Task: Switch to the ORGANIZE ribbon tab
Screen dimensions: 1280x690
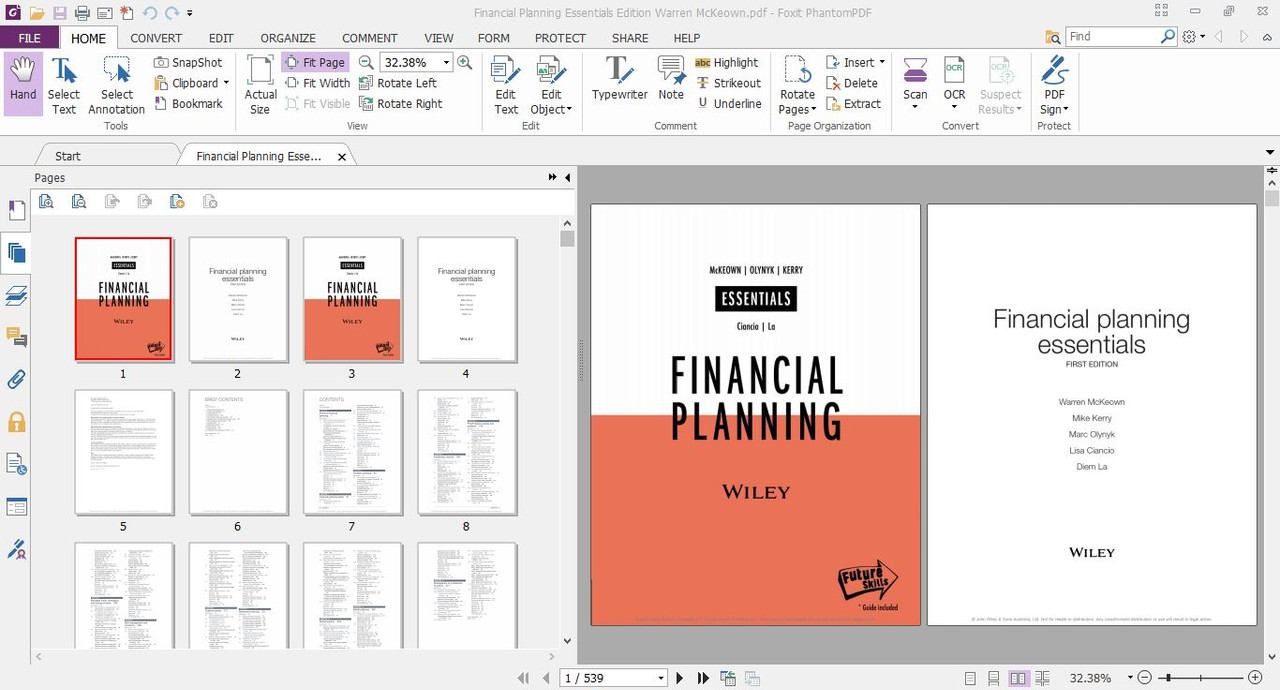Action: click(x=288, y=38)
